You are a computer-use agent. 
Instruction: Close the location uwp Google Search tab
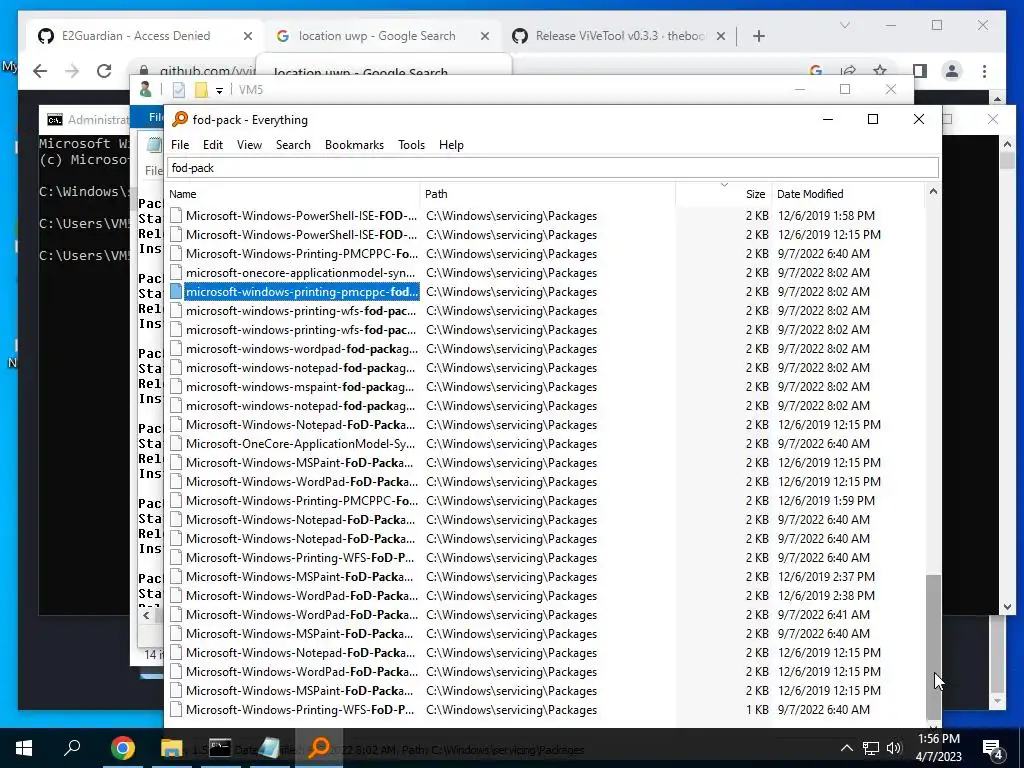tap(485, 37)
